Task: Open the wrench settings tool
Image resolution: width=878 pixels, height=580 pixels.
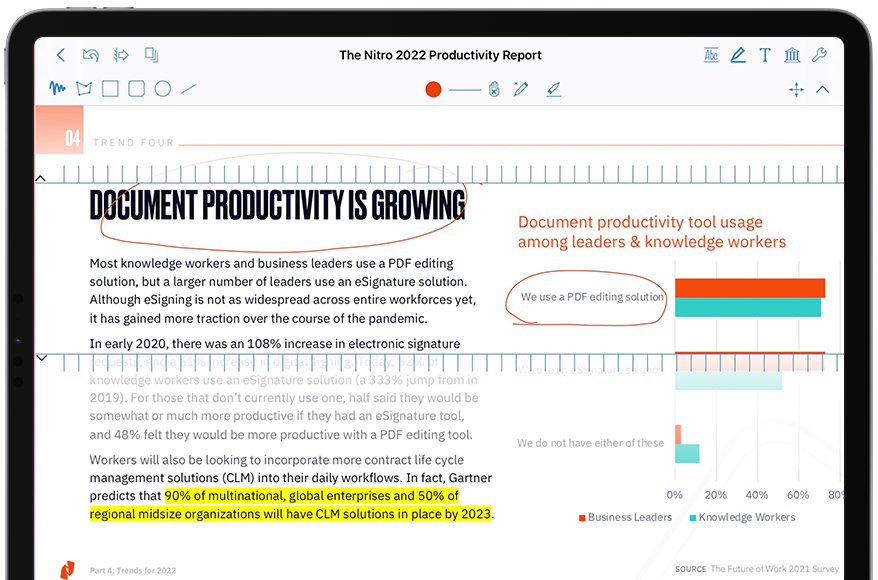Action: 819,55
